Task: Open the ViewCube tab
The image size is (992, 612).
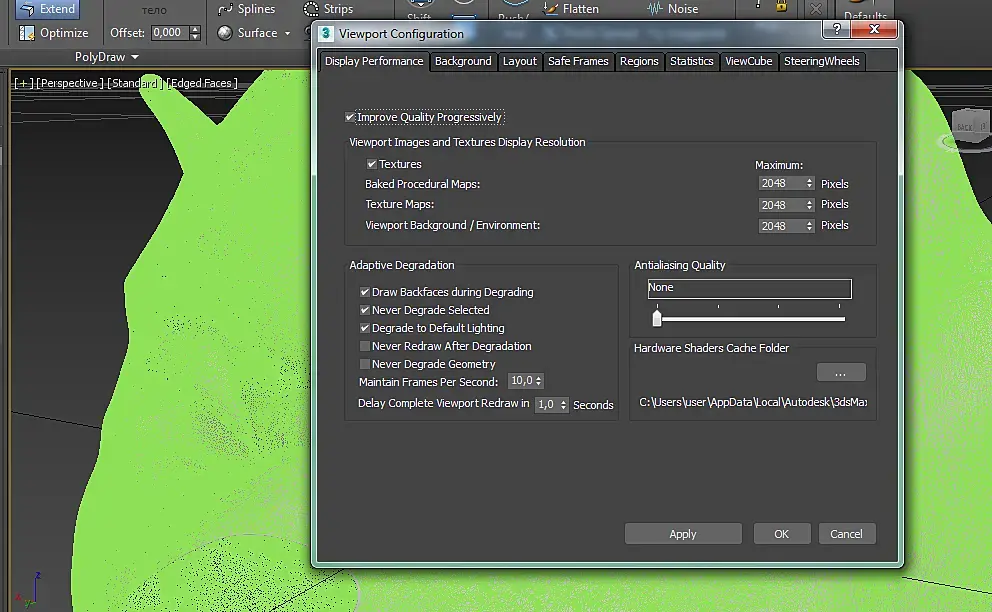Action: (748, 61)
